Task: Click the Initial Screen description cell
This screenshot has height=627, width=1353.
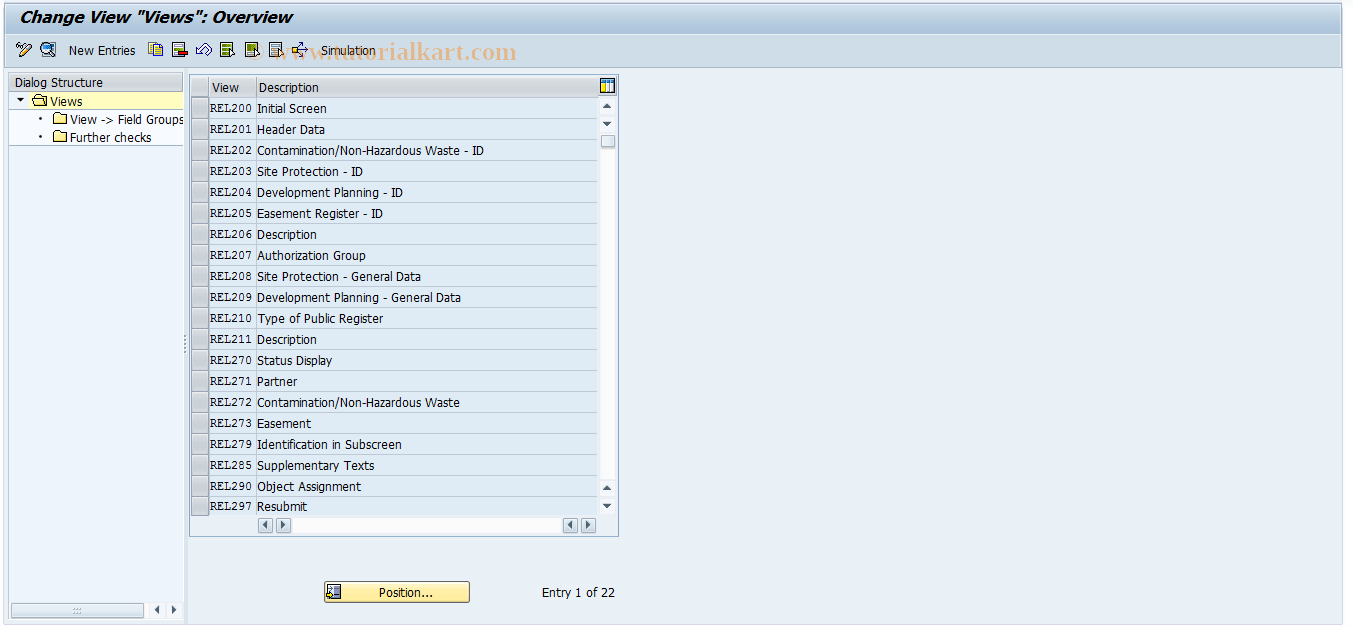Action: (x=427, y=108)
